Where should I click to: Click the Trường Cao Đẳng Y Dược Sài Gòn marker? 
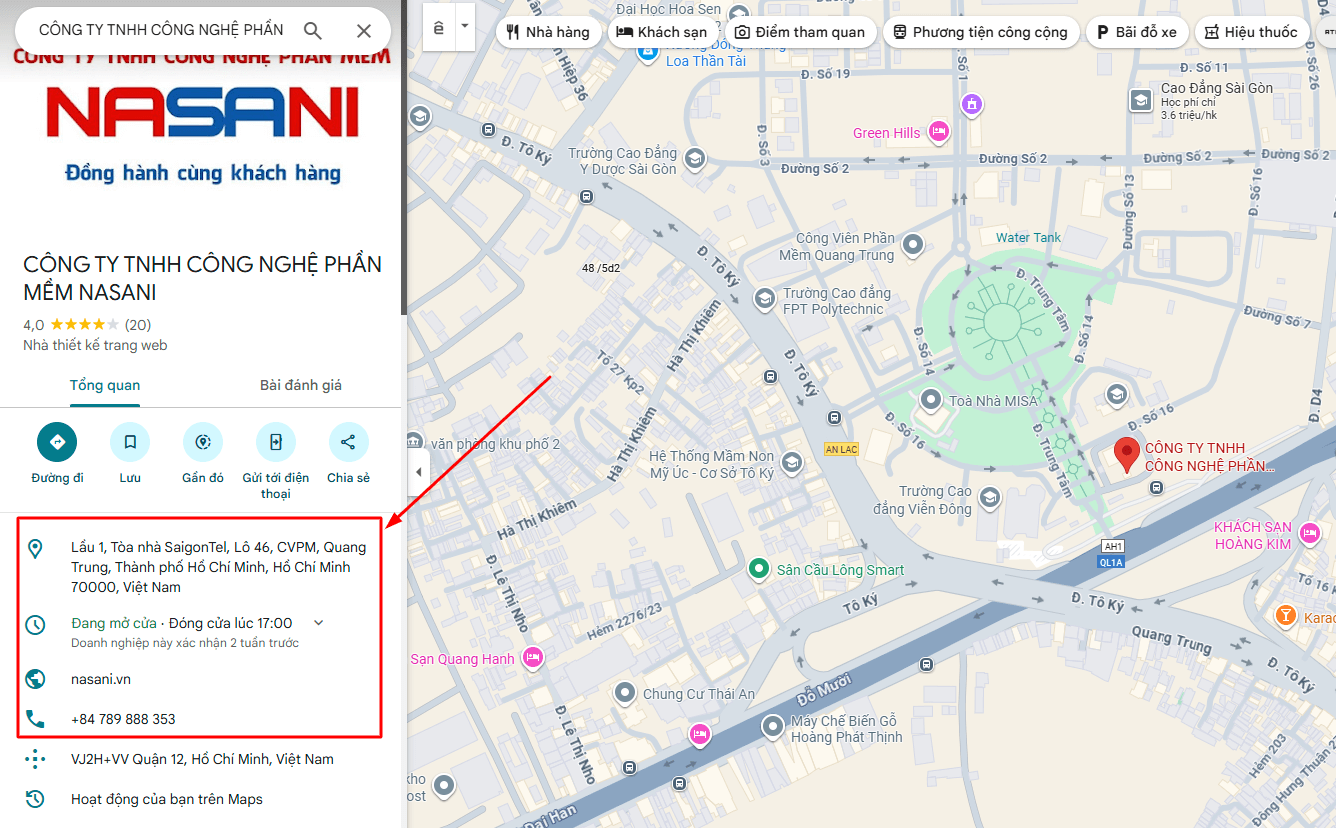click(x=694, y=159)
